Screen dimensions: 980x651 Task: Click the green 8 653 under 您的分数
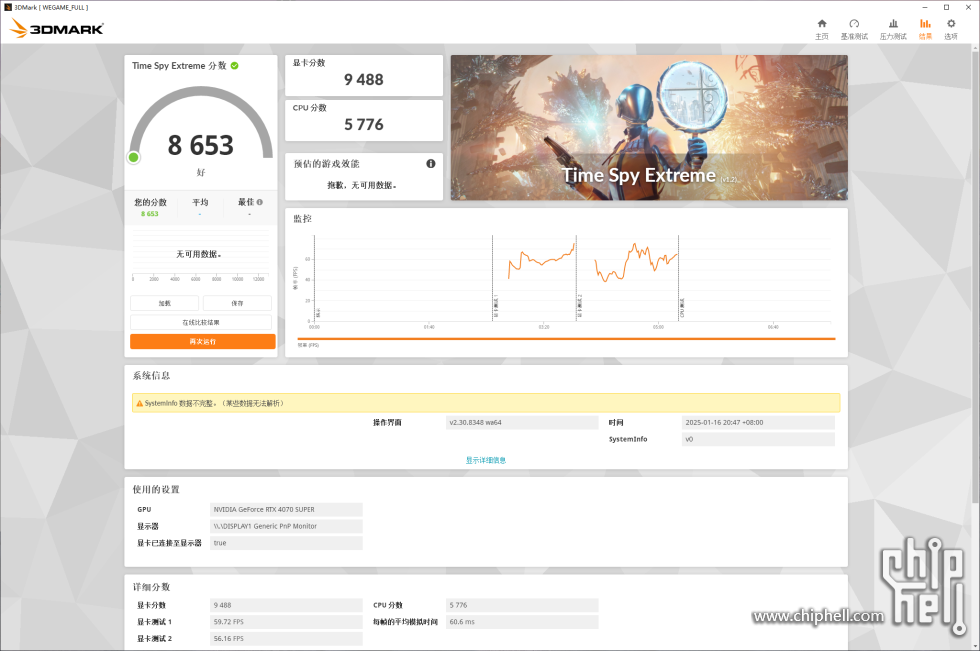click(x=149, y=214)
